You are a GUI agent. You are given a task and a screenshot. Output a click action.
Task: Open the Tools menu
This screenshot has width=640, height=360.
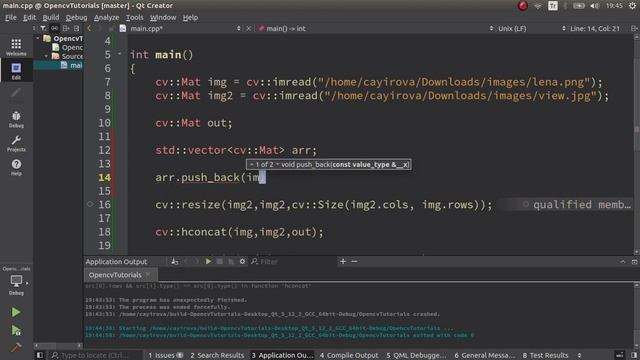click(134, 17)
